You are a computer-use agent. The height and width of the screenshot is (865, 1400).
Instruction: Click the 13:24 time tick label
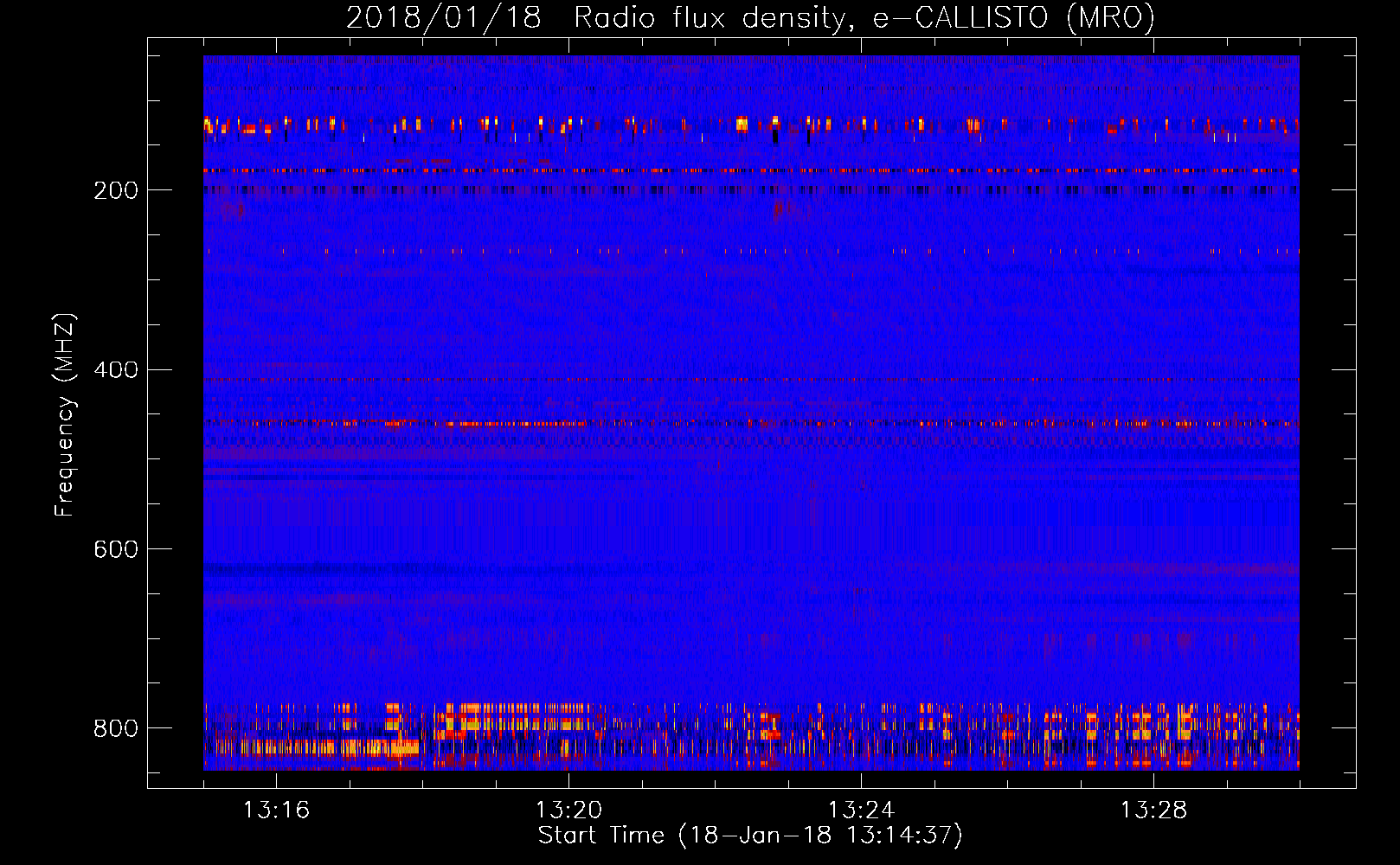coord(861,810)
